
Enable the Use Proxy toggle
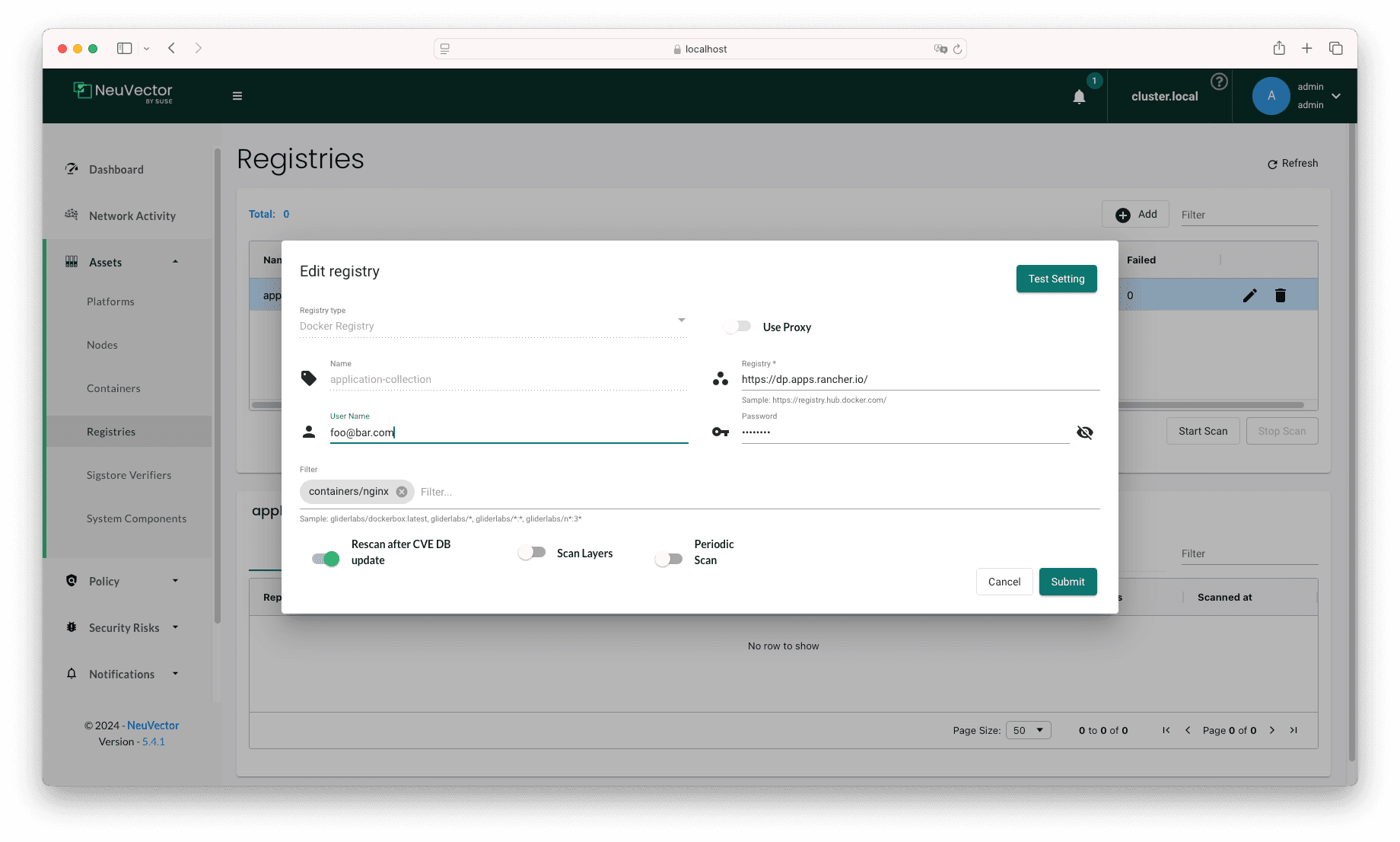pos(737,326)
